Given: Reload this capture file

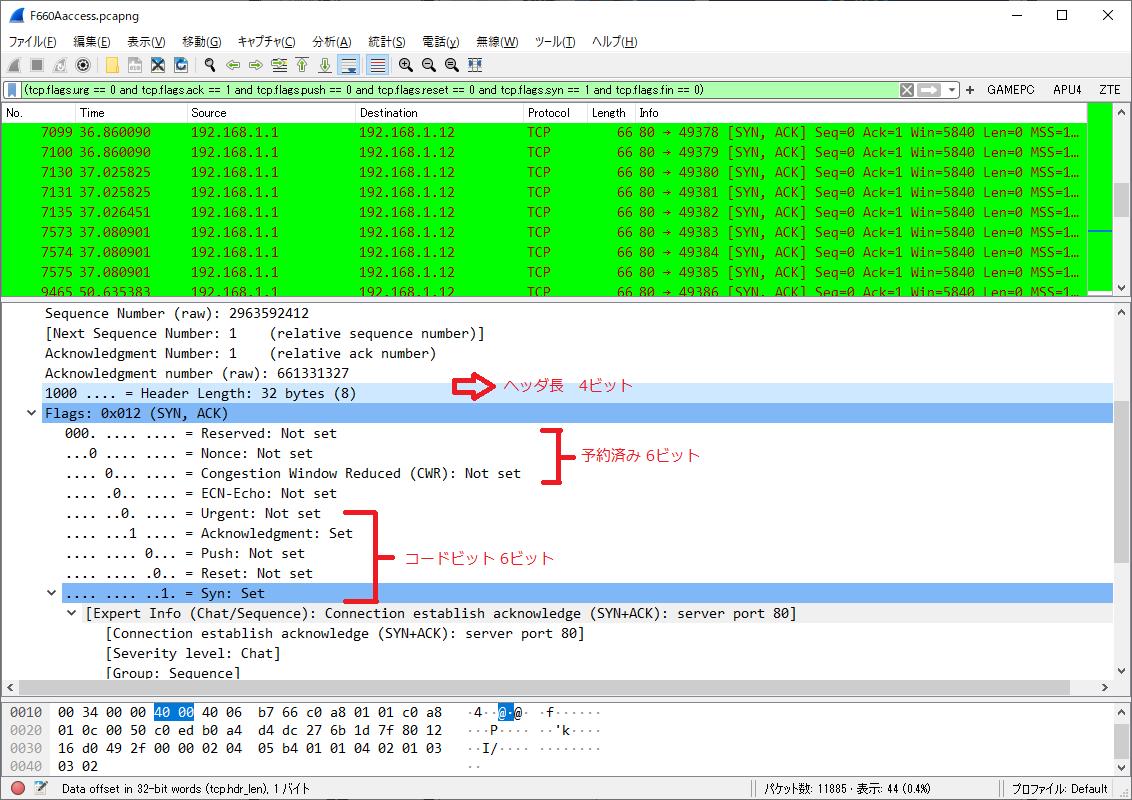Looking at the screenshot, I should 181,65.
